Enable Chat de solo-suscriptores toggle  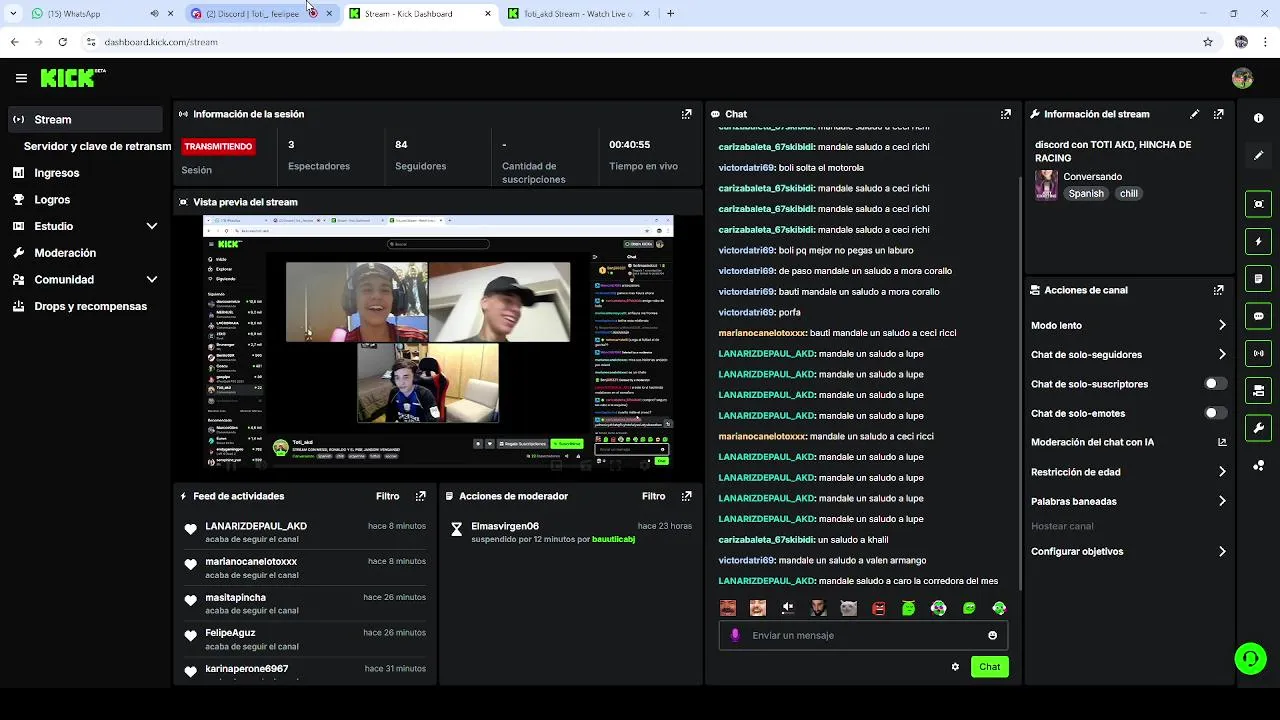[x=1216, y=384]
